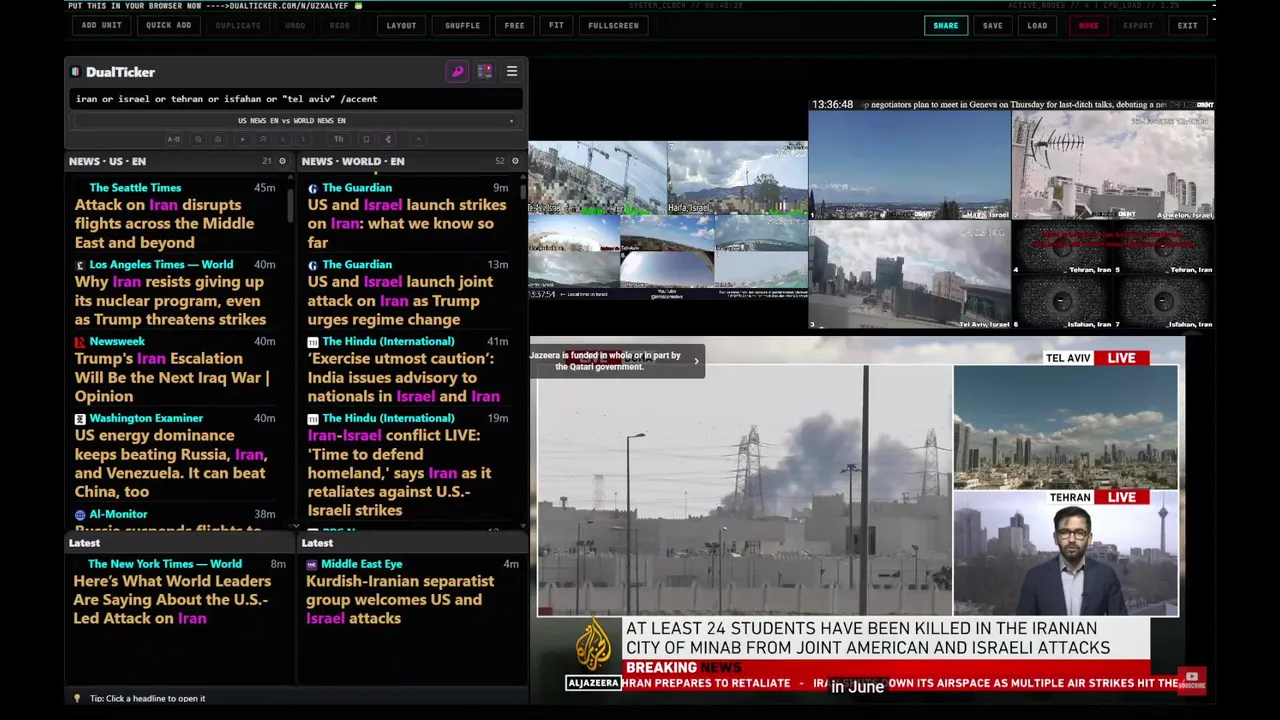
Task: Toggle the A-B compare button
Action: (x=174, y=139)
